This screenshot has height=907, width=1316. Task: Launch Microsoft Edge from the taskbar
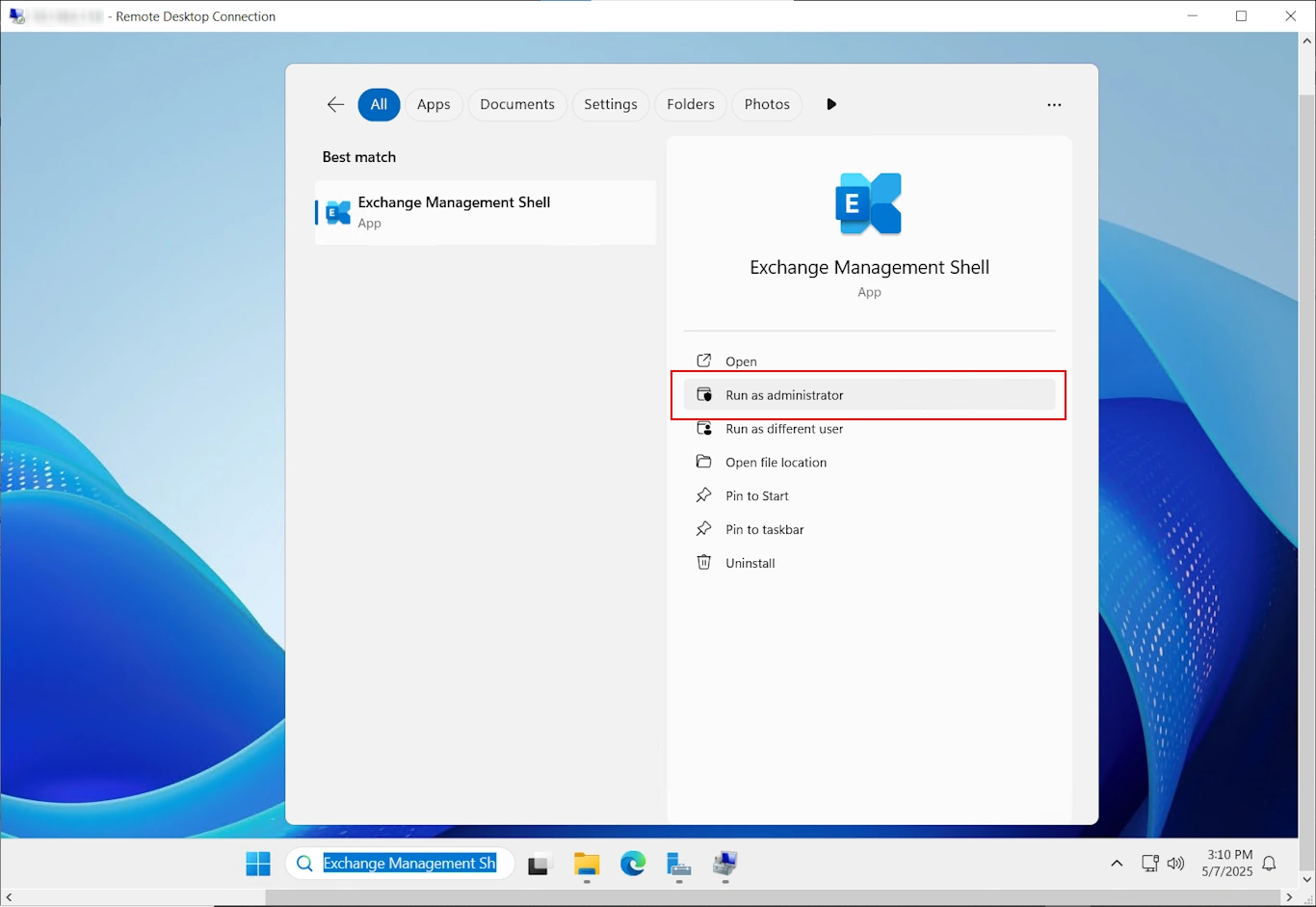(x=633, y=865)
